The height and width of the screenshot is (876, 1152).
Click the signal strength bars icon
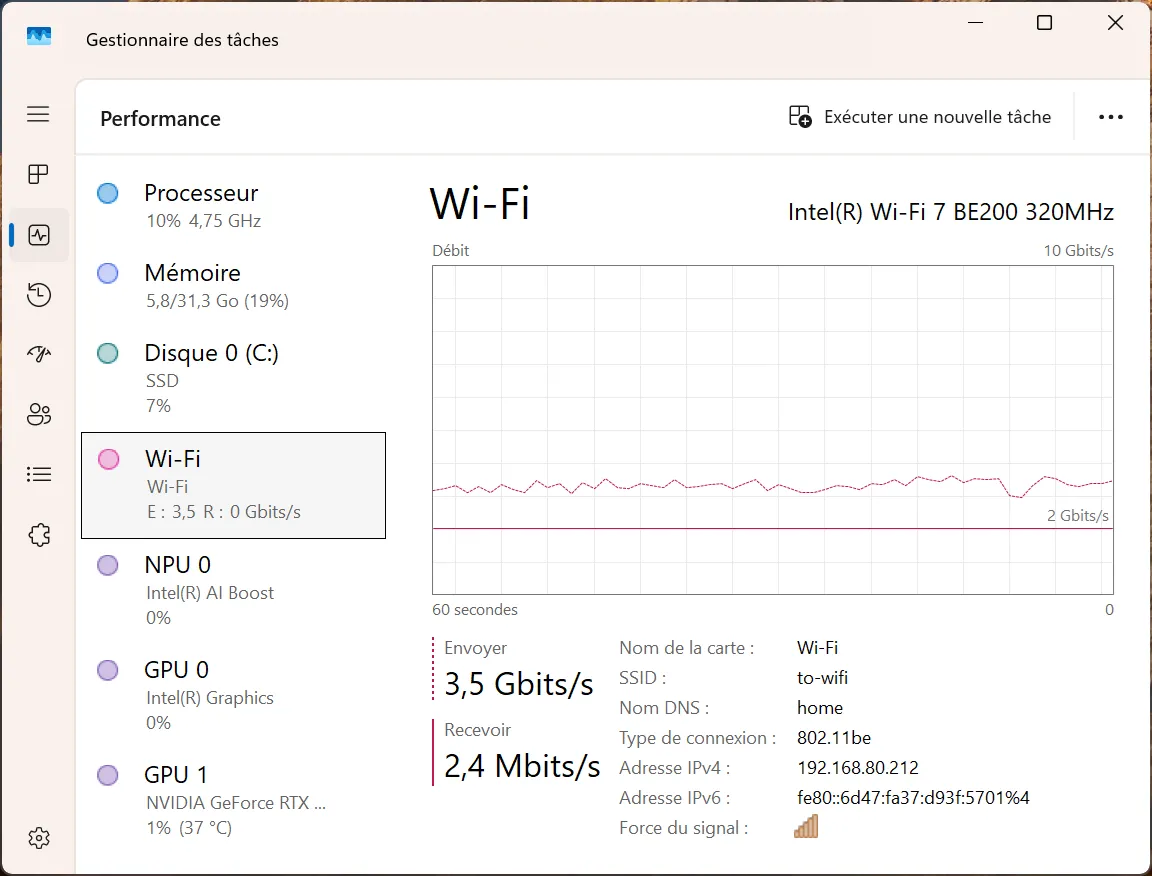click(806, 827)
